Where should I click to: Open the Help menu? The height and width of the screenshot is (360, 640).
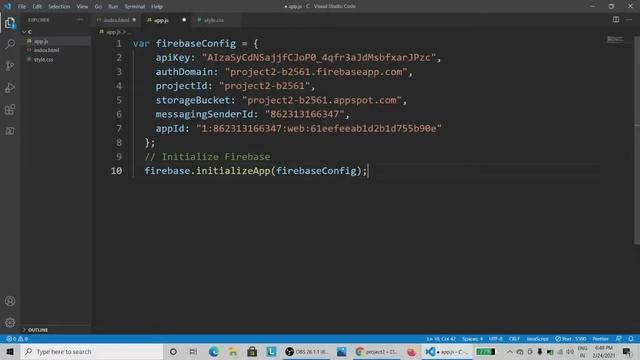point(157,7)
